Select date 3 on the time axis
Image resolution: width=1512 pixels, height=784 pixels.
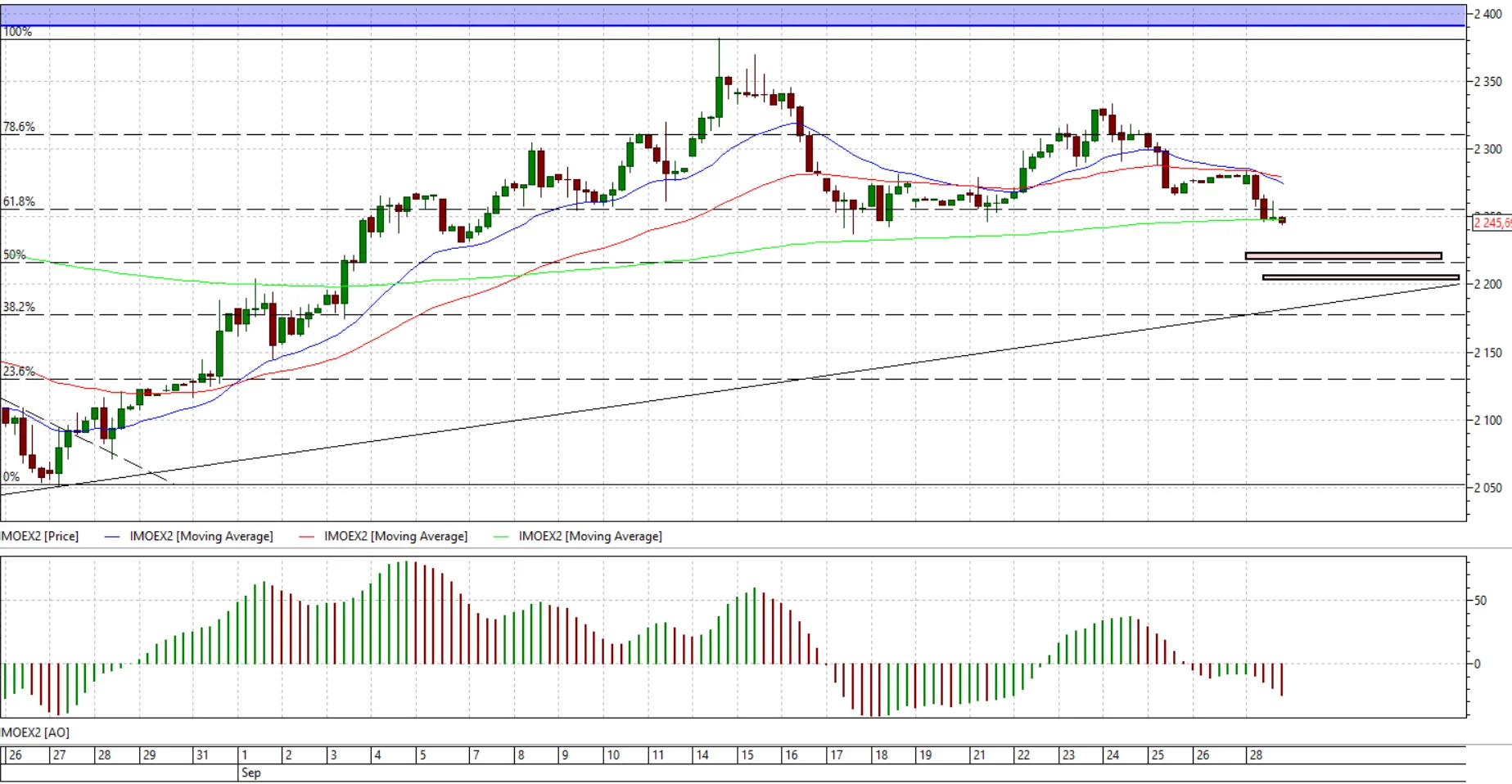pos(333,755)
